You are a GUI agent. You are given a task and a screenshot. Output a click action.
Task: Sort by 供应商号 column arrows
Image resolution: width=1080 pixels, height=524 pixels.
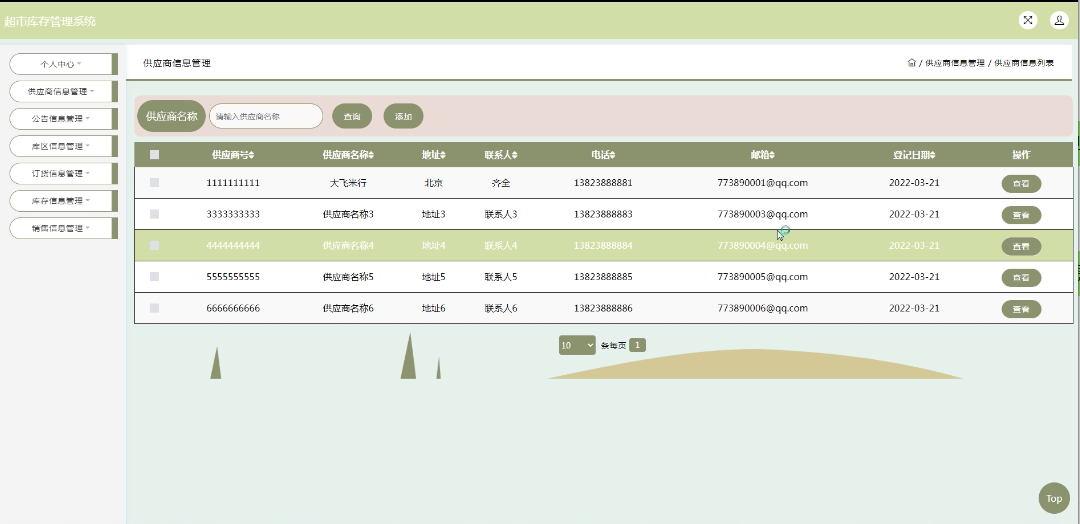[251, 156]
